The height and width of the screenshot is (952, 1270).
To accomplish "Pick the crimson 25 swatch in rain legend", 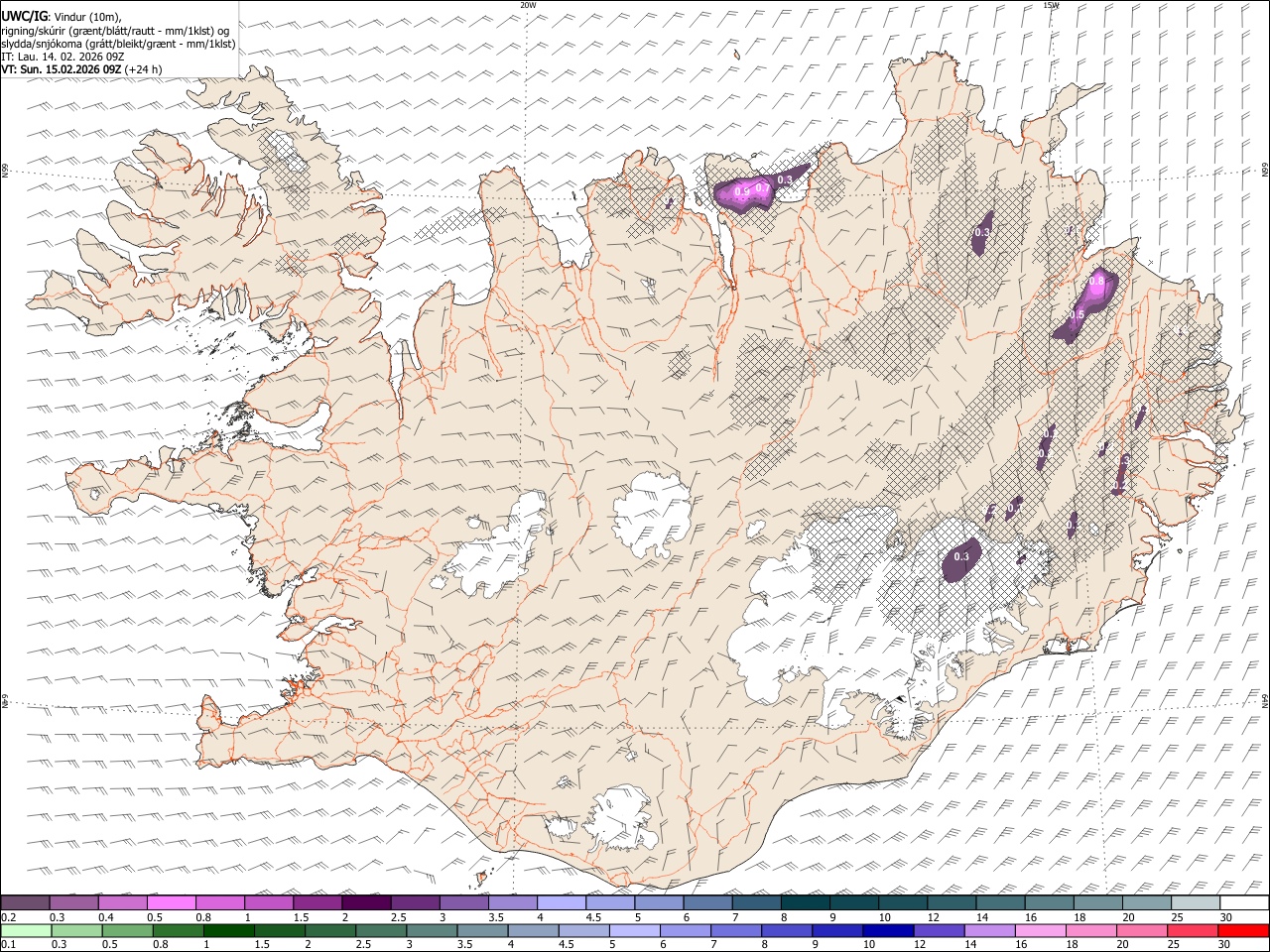I will (x=1192, y=930).
